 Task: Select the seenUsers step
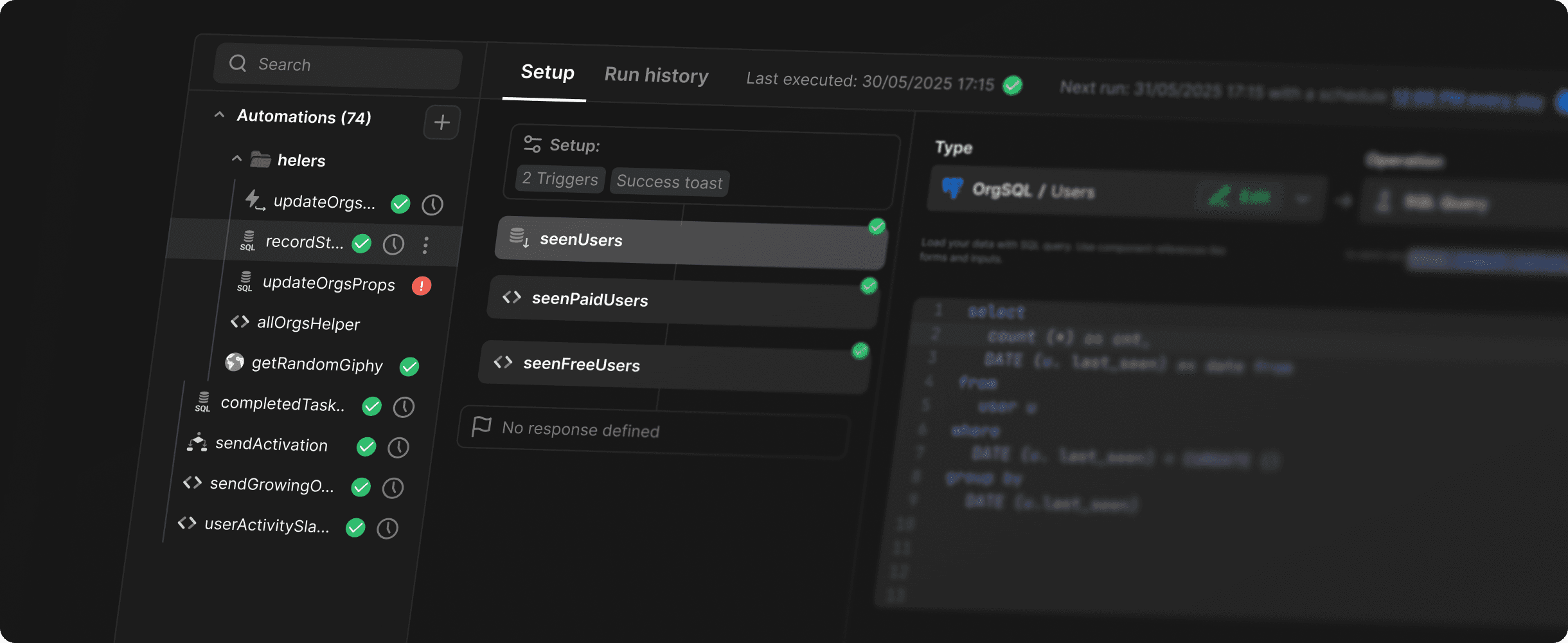pos(691,242)
